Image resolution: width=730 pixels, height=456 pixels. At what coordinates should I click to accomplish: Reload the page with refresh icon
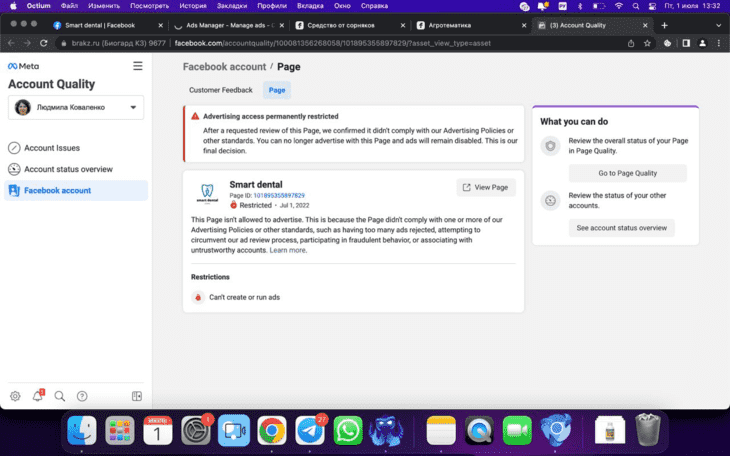pos(43,43)
